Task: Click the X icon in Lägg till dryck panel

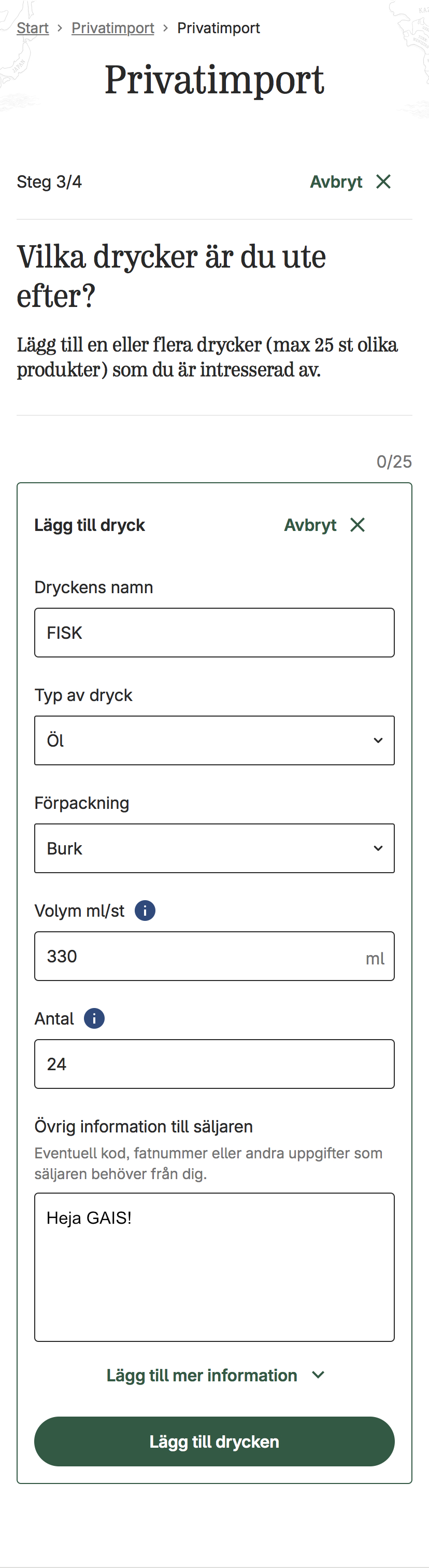Action: click(x=358, y=525)
